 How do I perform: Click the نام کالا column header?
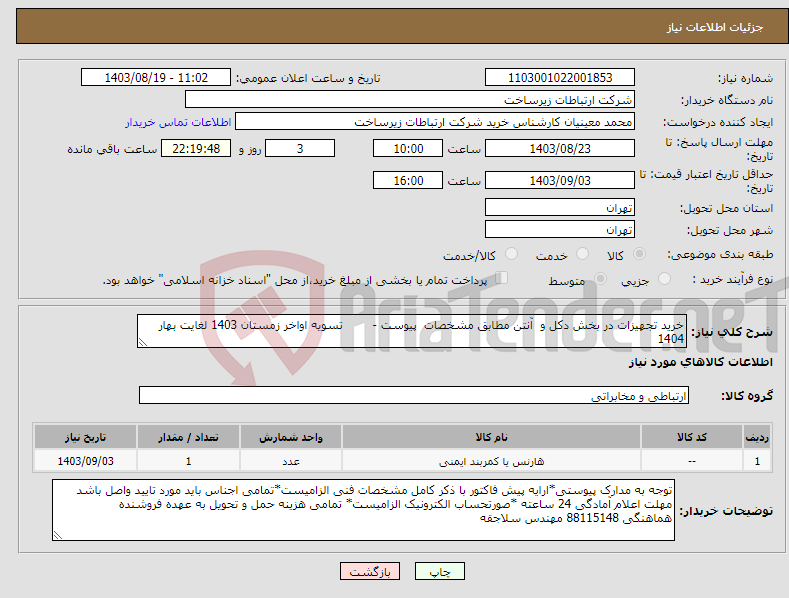pyautogui.click(x=491, y=437)
